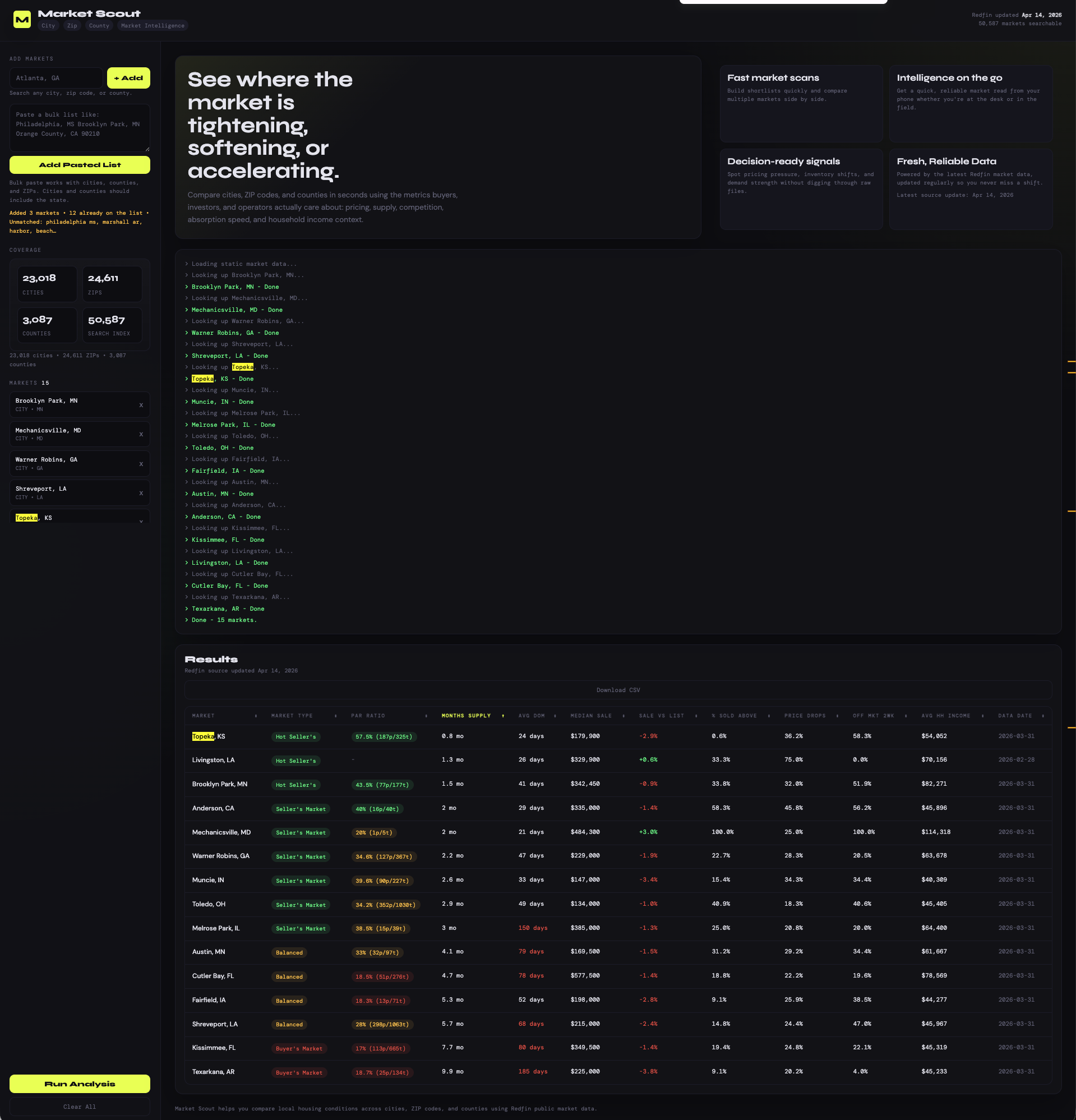Click Muncie, IN income $40,309
This screenshot has height=1120, width=1076.
coord(934,880)
